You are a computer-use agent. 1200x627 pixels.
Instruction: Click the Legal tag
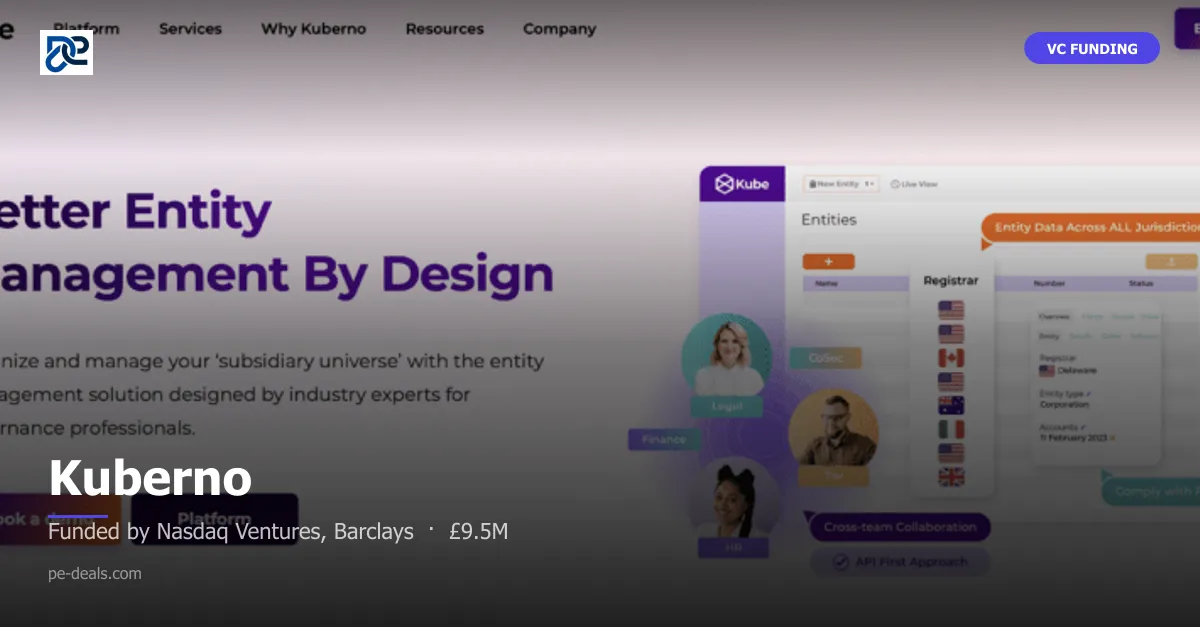click(726, 407)
